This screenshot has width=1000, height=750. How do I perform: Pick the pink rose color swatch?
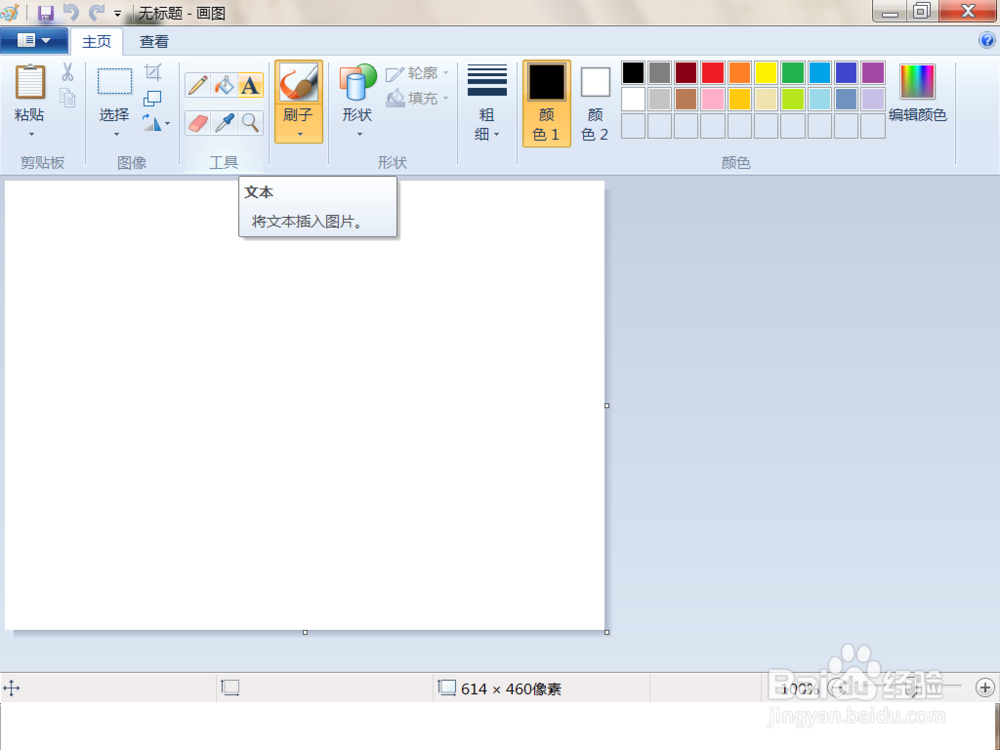click(713, 99)
